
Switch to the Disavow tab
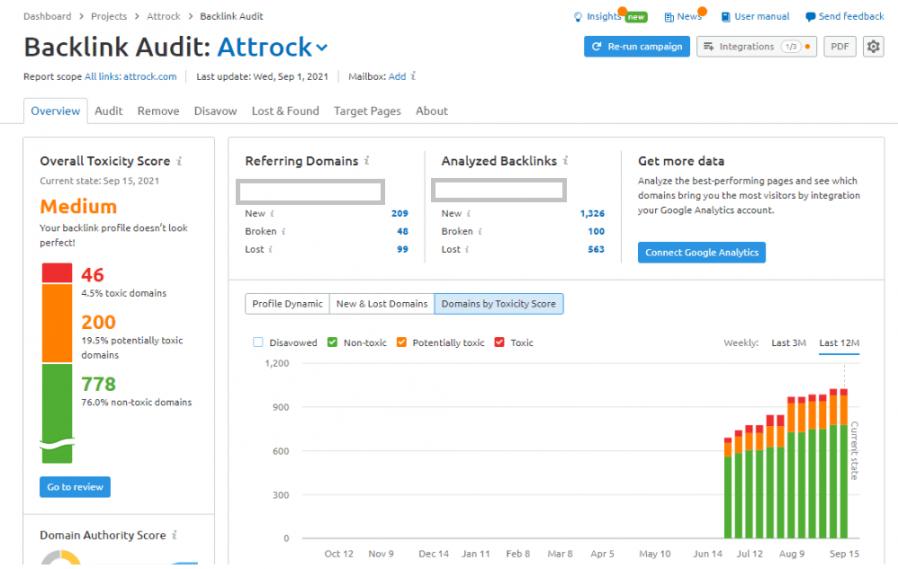coord(215,111)
